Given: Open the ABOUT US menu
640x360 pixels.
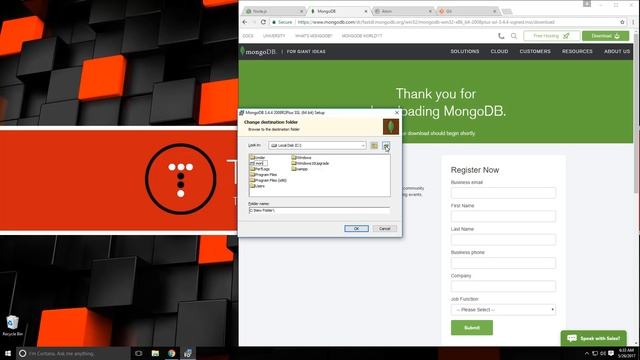Looking at the screenshot, I should (617, 51).
